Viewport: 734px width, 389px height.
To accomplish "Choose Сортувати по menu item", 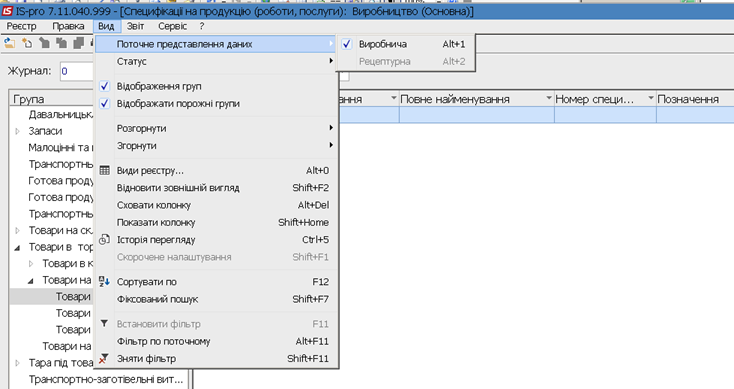I will pos(216,282).
